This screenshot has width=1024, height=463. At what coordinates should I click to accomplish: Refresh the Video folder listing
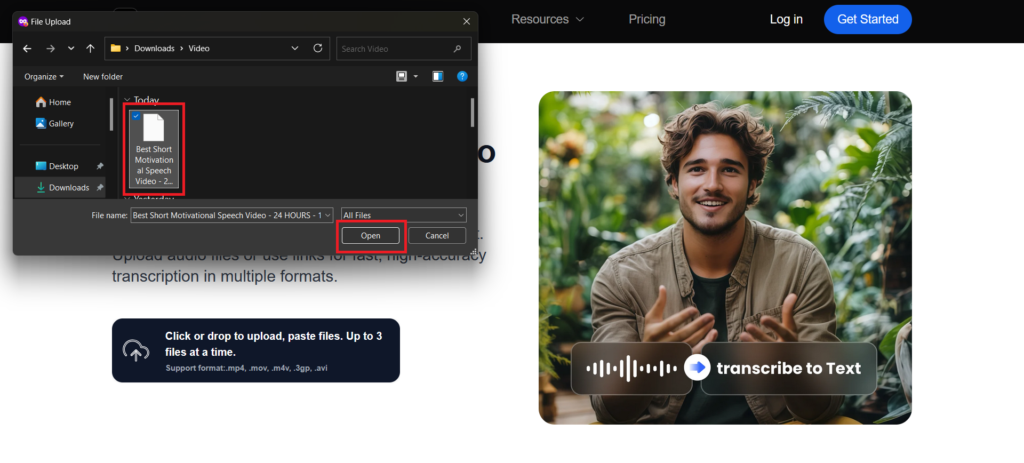tap(318, 48)
